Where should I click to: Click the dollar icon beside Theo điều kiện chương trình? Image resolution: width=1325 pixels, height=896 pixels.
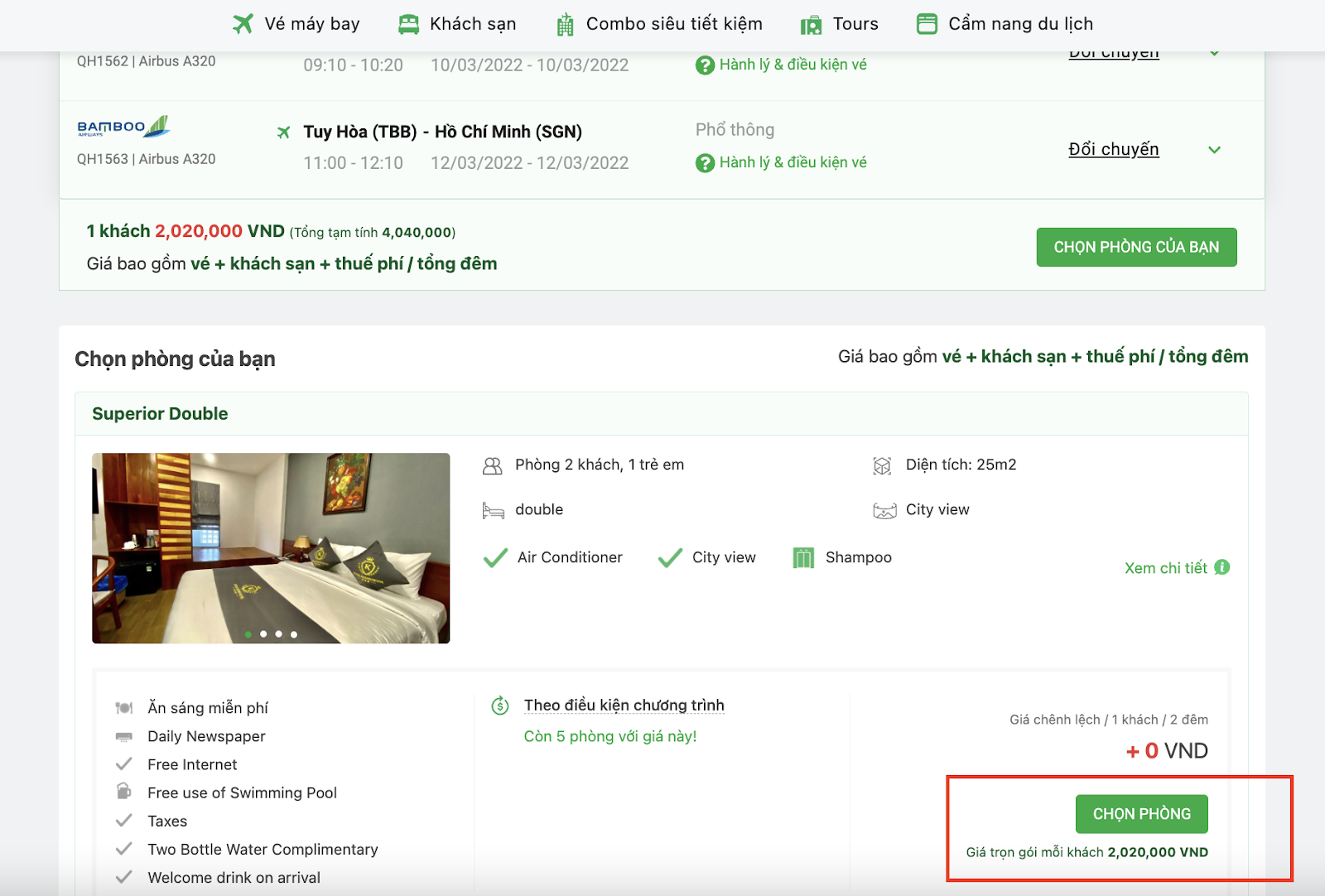click(x=500, y=706)
